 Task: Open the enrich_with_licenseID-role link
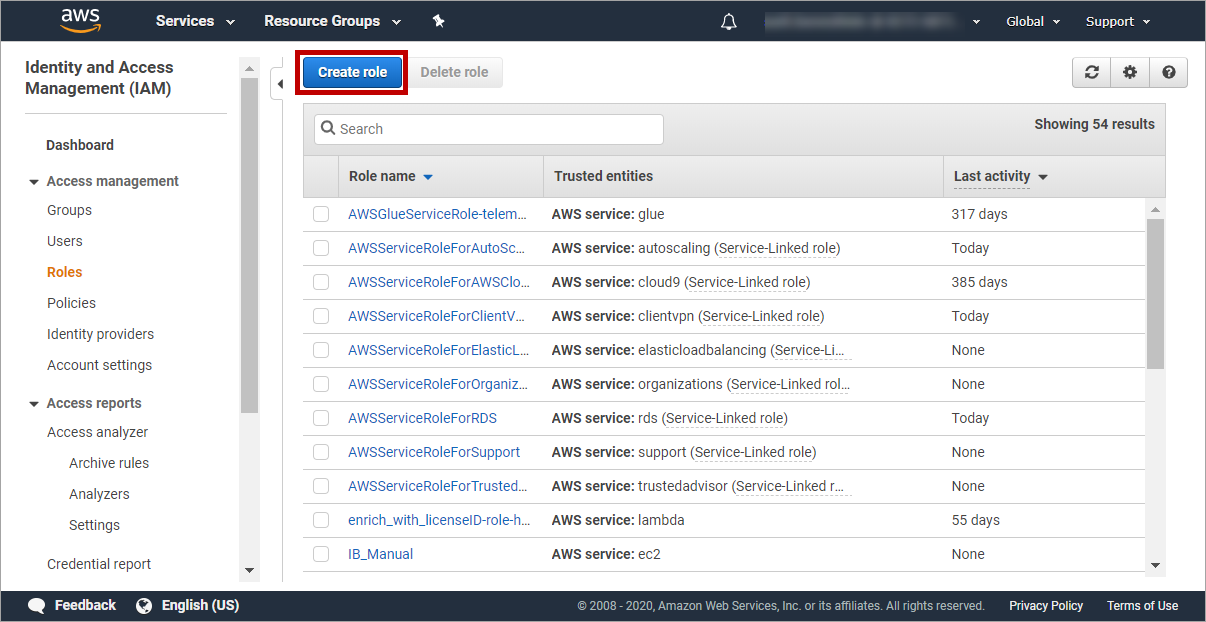(439, 520)
